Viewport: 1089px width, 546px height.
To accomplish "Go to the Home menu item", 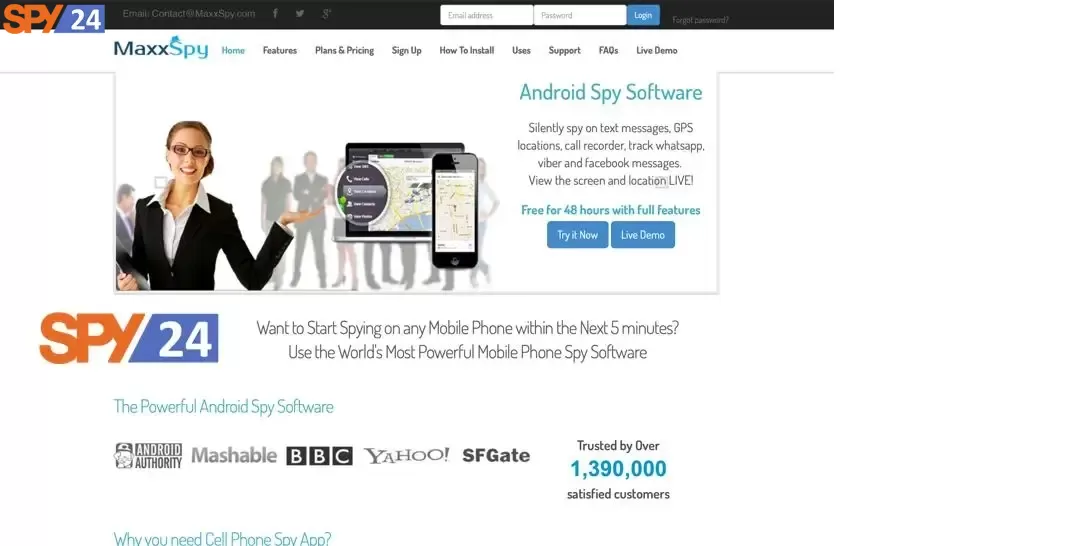I will (233, 50).
